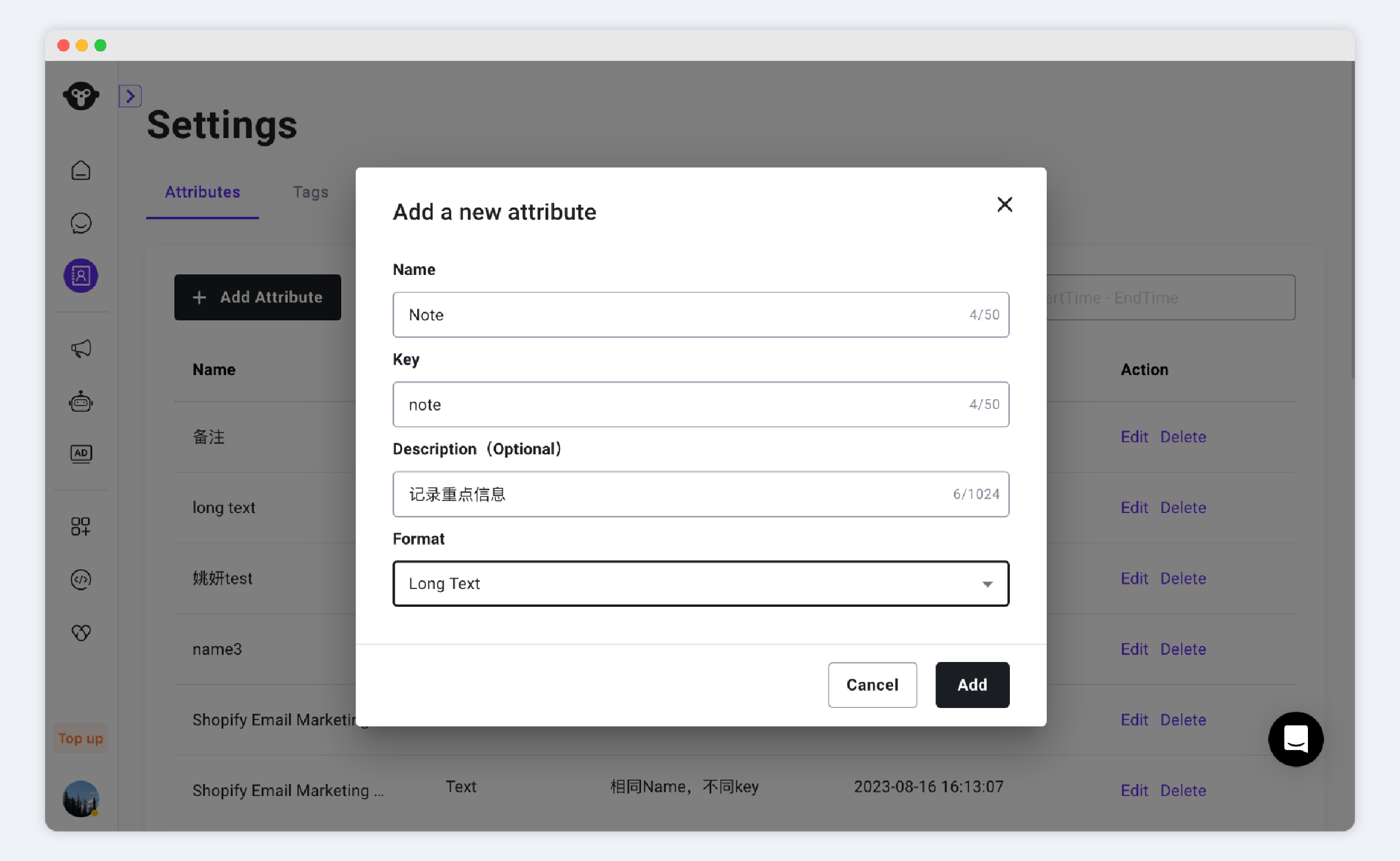Open the live chat support widget
This screenshot has height=861, width=1400.
[1296, 739]
